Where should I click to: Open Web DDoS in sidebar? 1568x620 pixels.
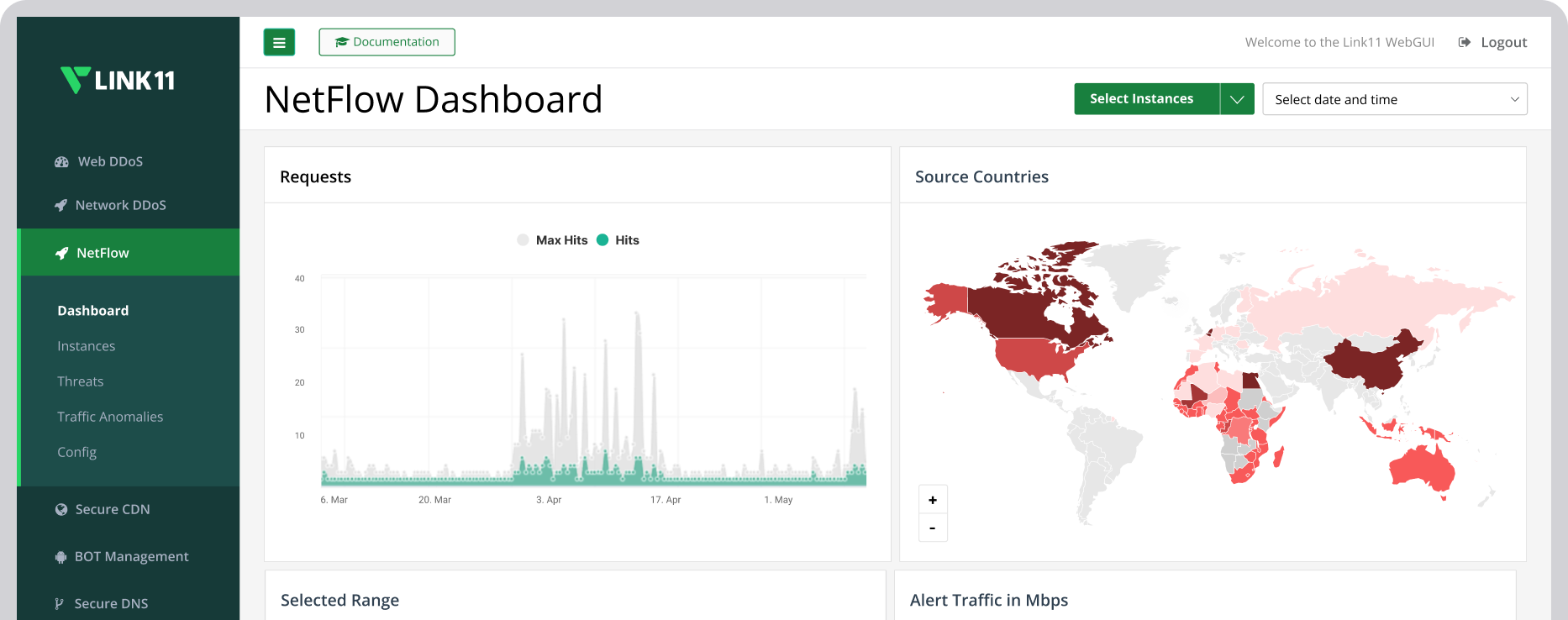[110, 161]
